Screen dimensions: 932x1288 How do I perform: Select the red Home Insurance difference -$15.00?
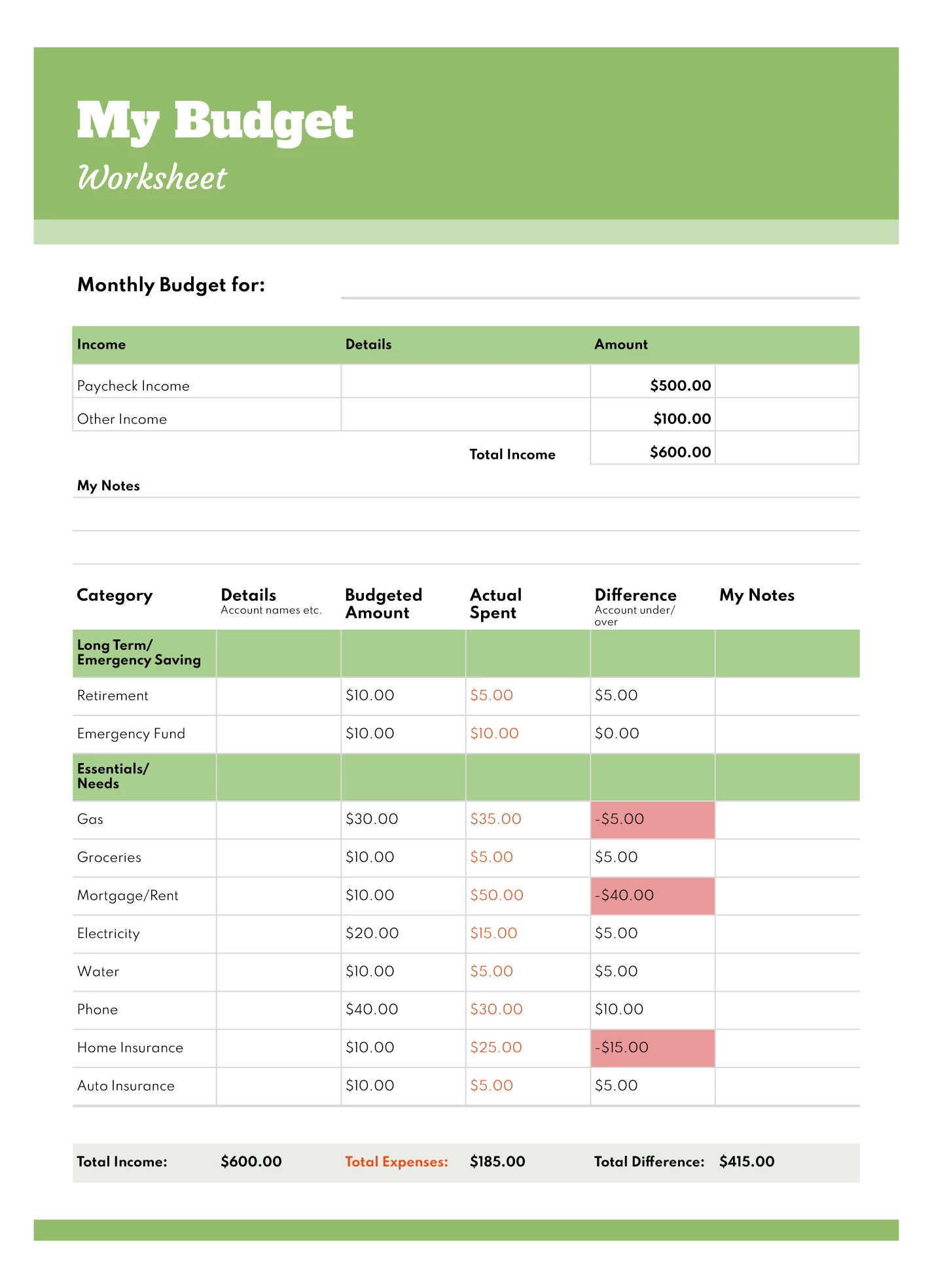coord(652,1048)
